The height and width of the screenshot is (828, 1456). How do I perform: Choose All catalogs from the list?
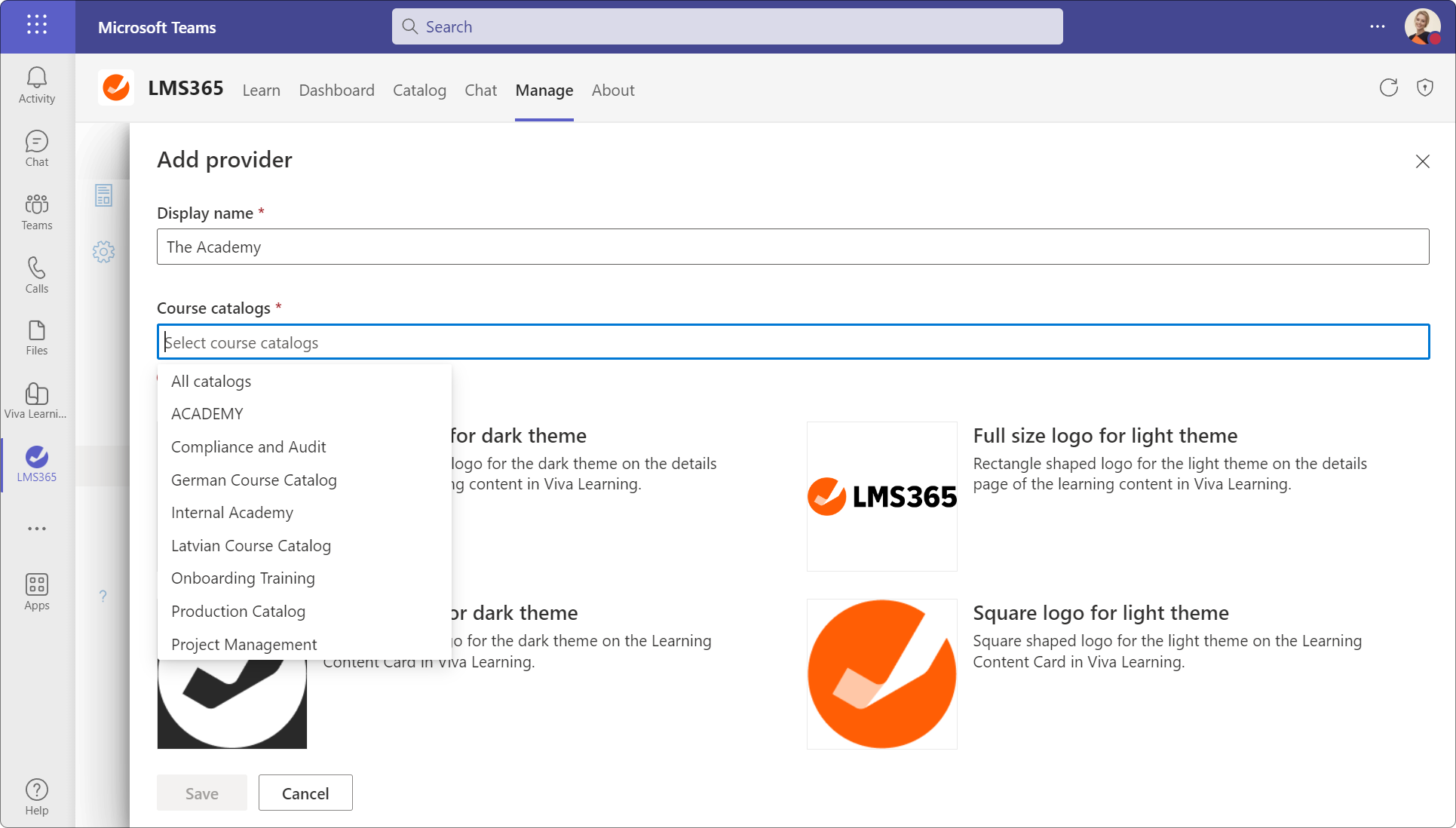tap(305, 382)
